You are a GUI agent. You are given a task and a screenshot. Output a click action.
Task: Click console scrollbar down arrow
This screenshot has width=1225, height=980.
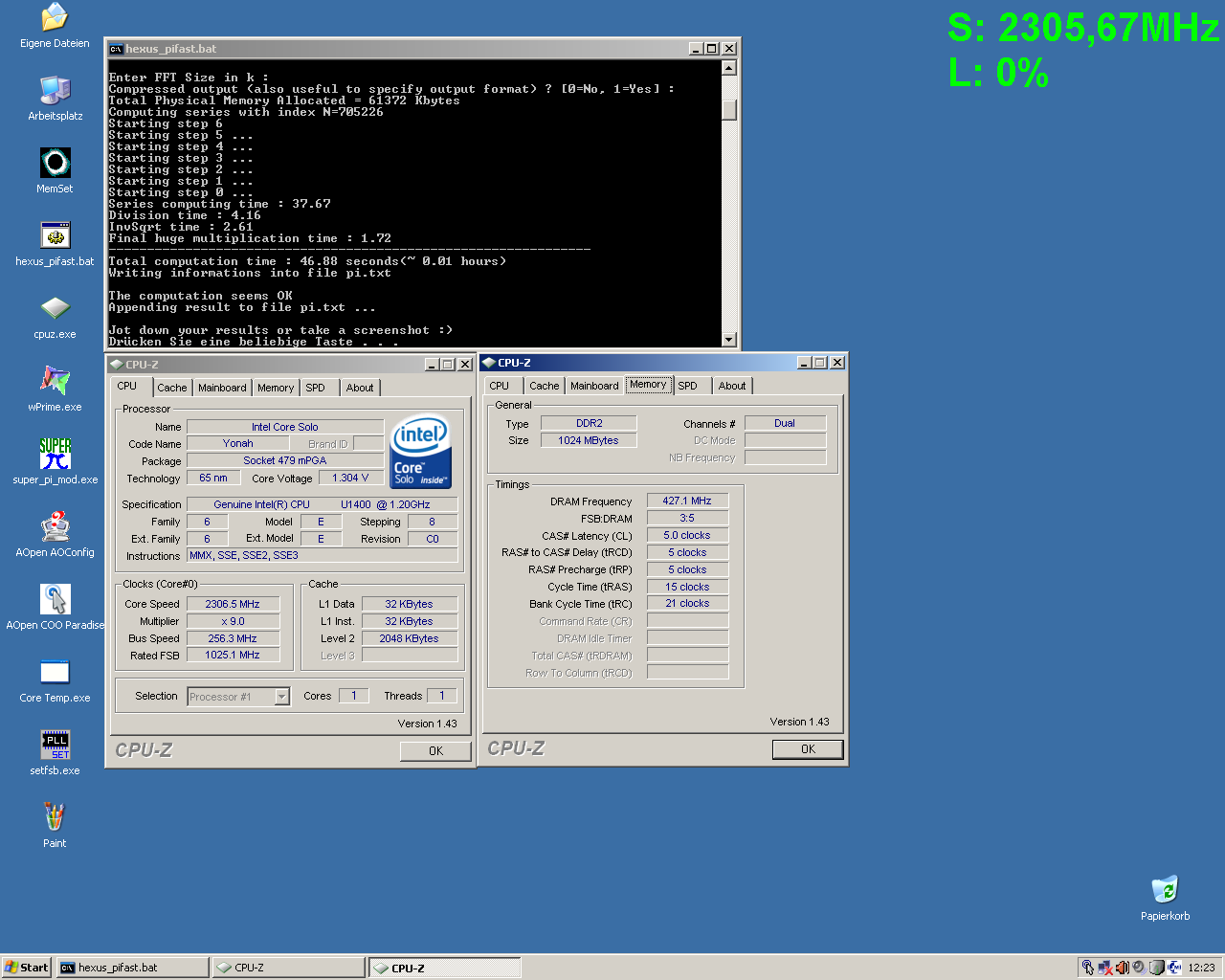(x=729, y=340)
